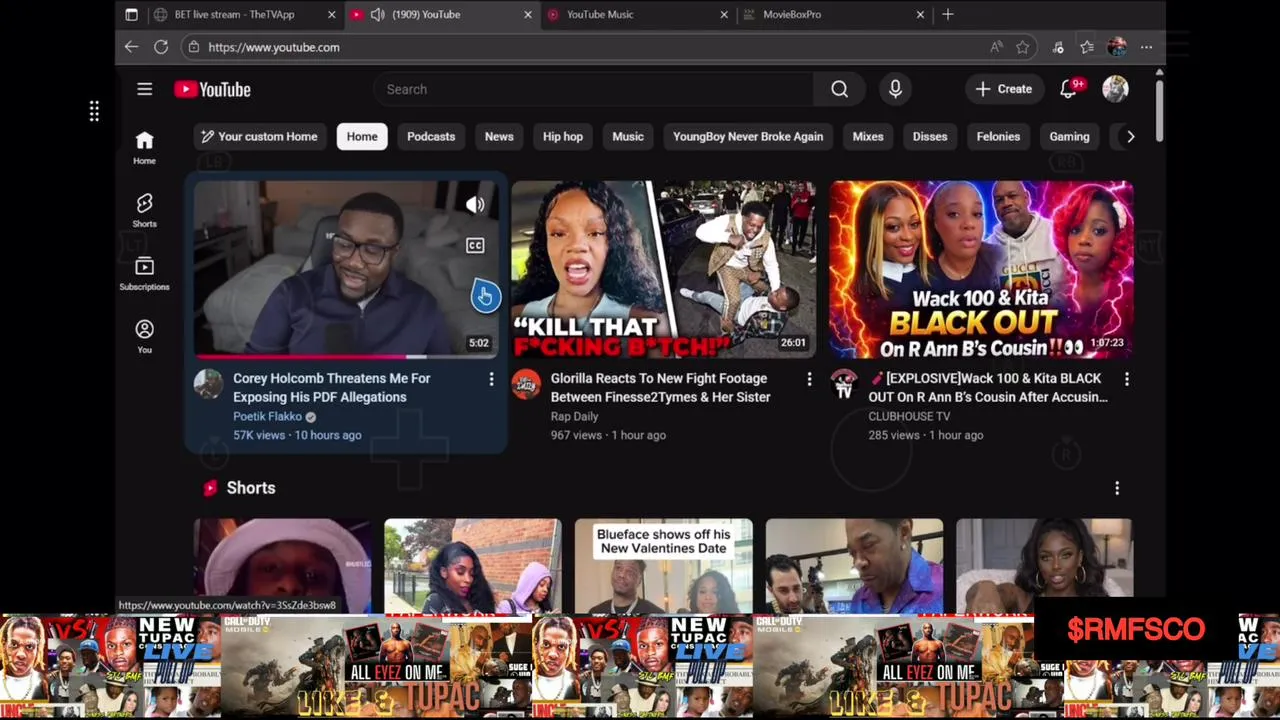Open the You page in the sidebar
The image size is (1280, 720).
144,336
